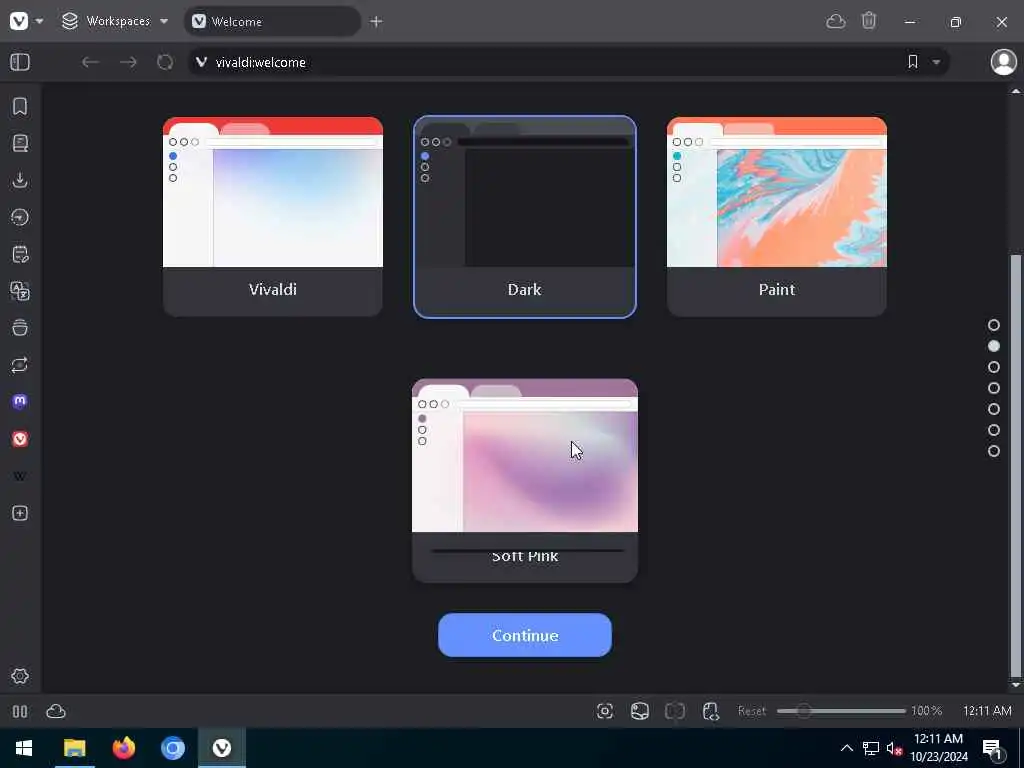Select the Vivaldi theme card
This screenshot has width=1024, height=768.
272,217
